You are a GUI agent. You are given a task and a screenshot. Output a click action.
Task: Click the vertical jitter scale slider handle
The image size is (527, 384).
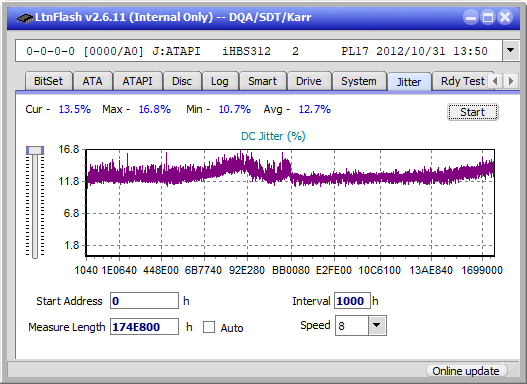point(35,150)
